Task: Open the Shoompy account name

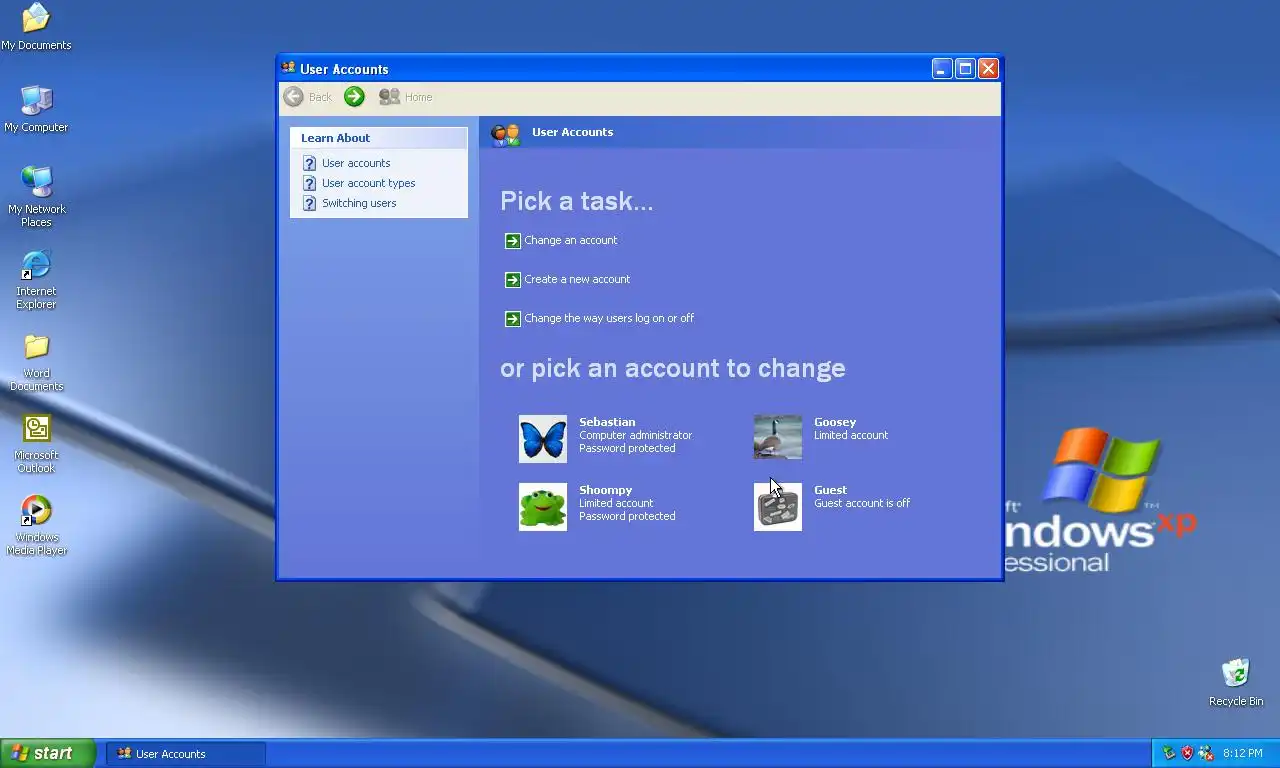Action: click(605, 490)
